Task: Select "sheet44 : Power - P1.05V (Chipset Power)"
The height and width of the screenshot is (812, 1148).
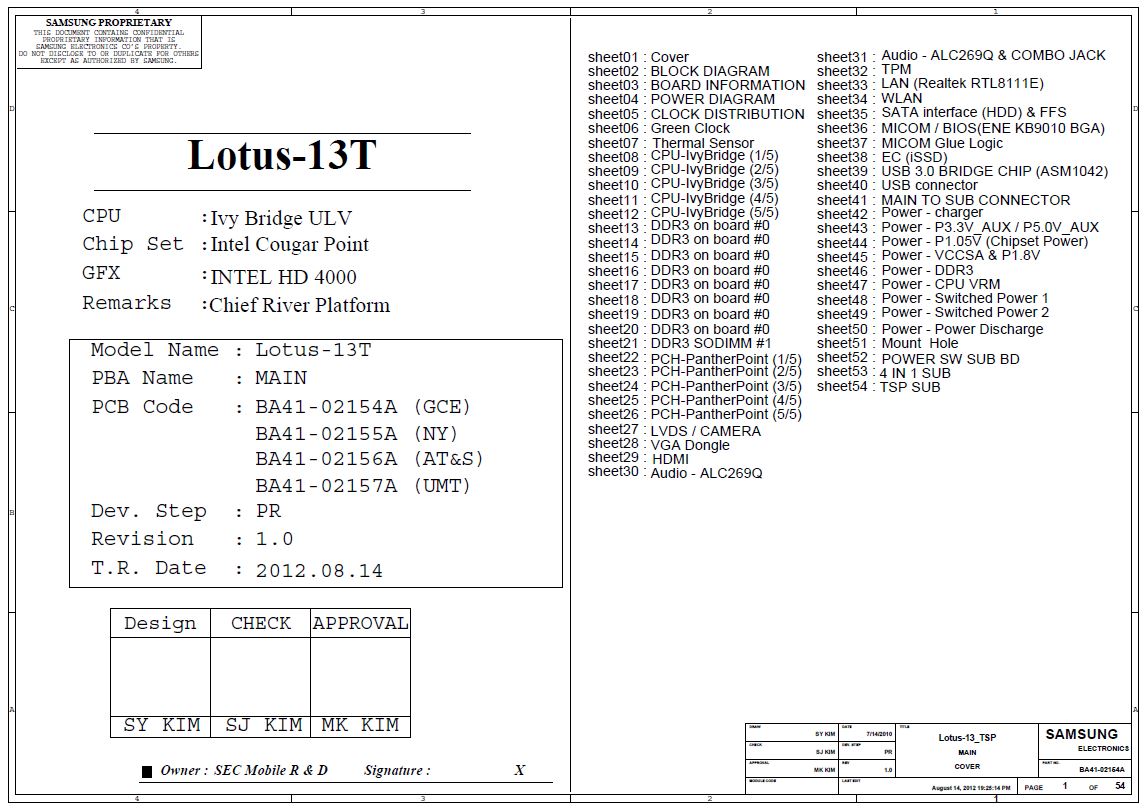Action: coord(953,242)
